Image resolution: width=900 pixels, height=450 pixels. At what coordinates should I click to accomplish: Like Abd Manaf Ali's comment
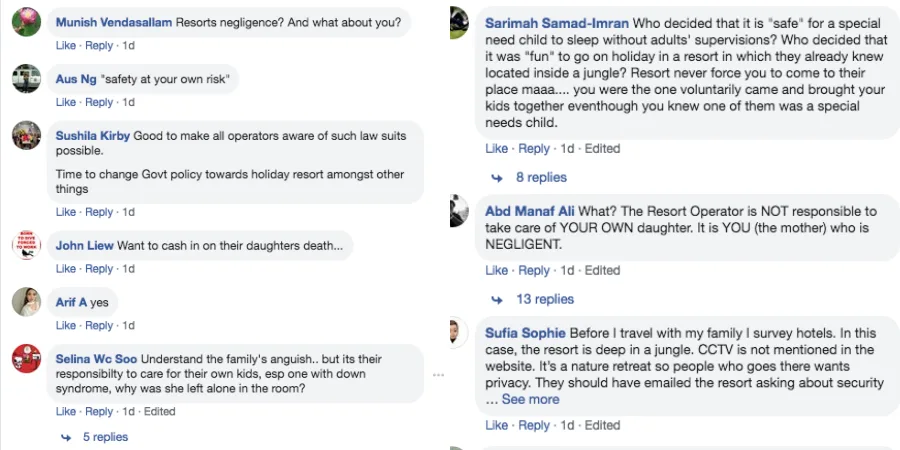tap(496, 270)
